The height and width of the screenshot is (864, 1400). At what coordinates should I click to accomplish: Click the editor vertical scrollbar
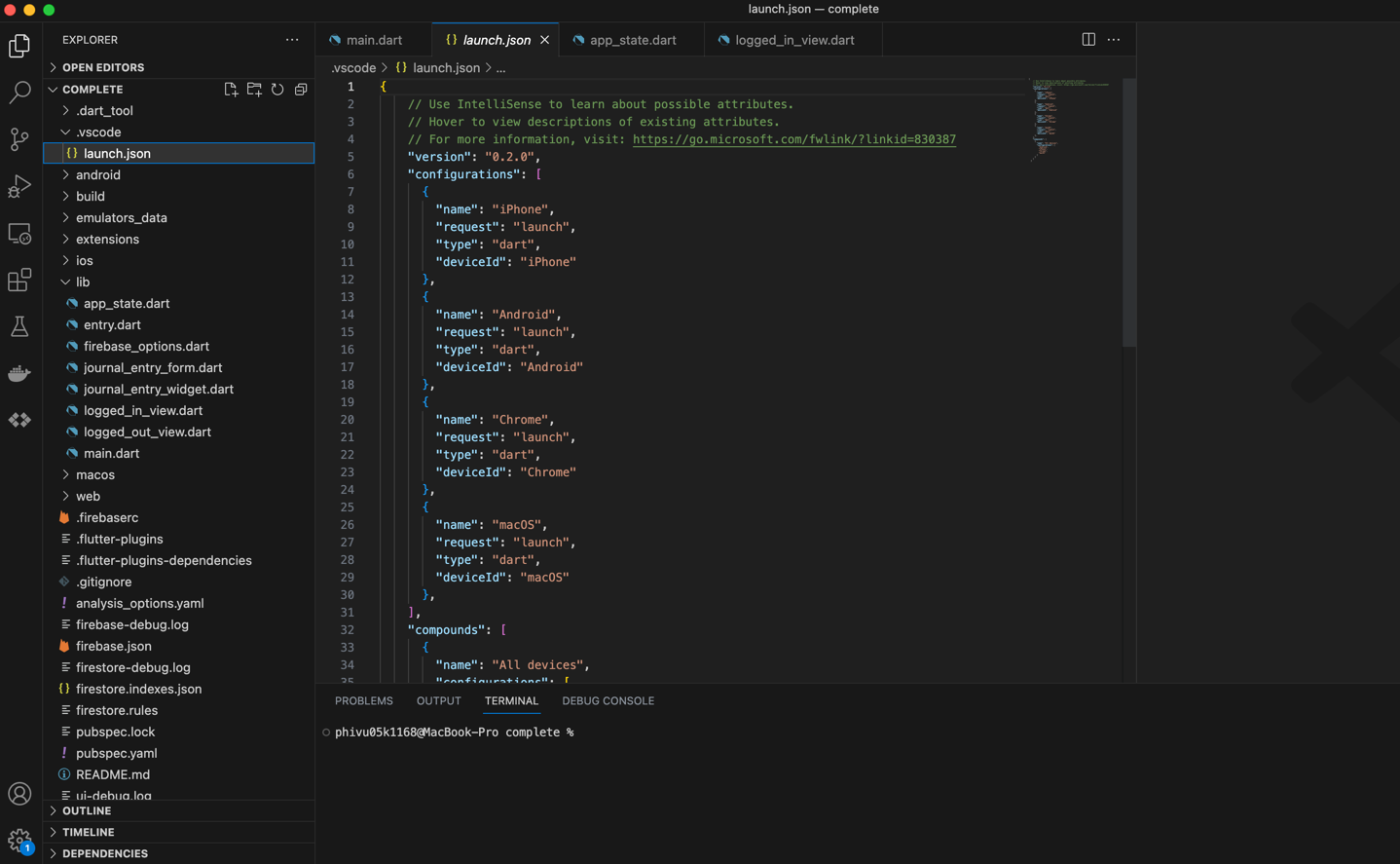click(1128, 212)
